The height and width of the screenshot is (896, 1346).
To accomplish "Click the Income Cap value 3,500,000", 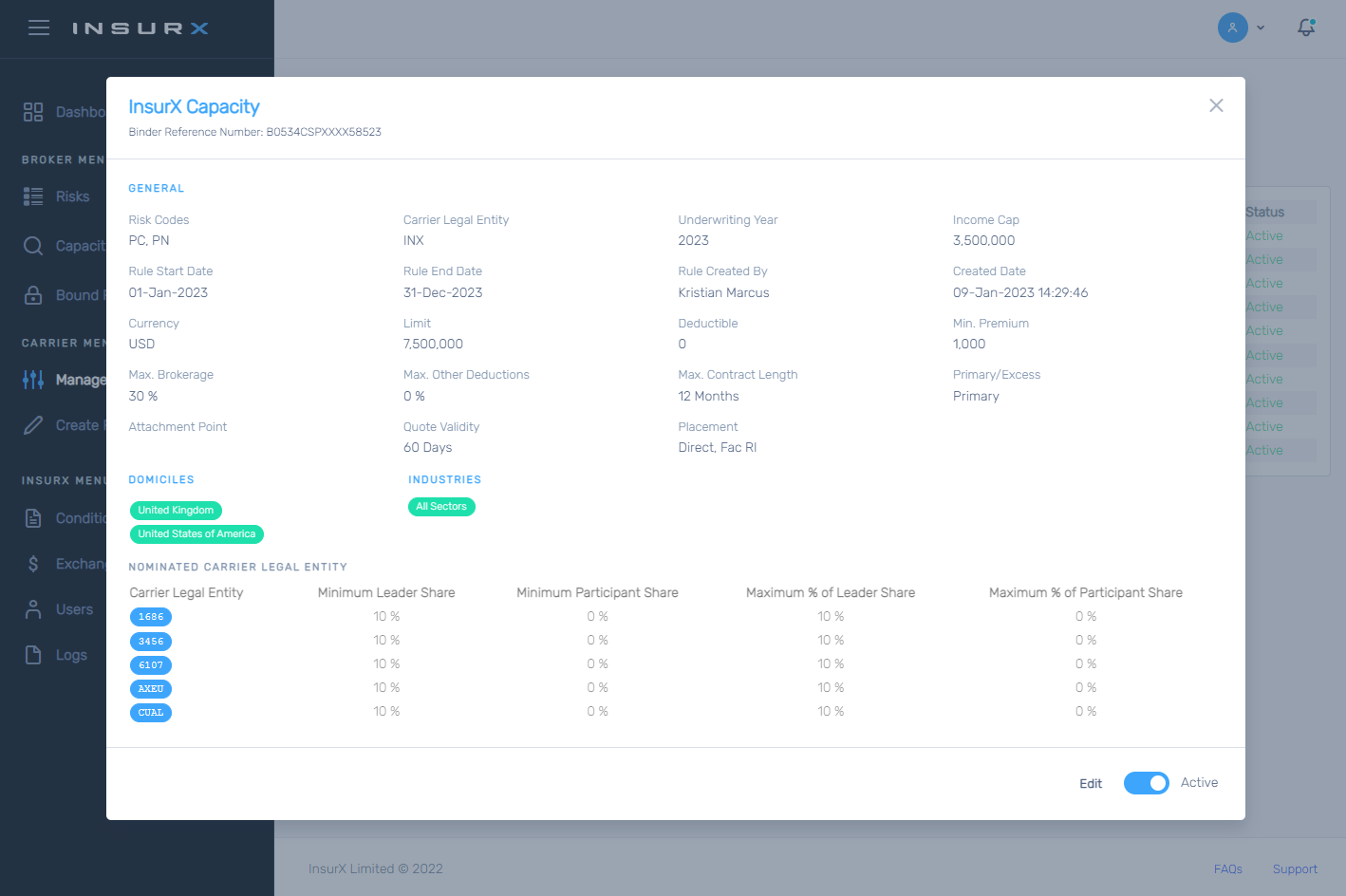I will point(983,241).
